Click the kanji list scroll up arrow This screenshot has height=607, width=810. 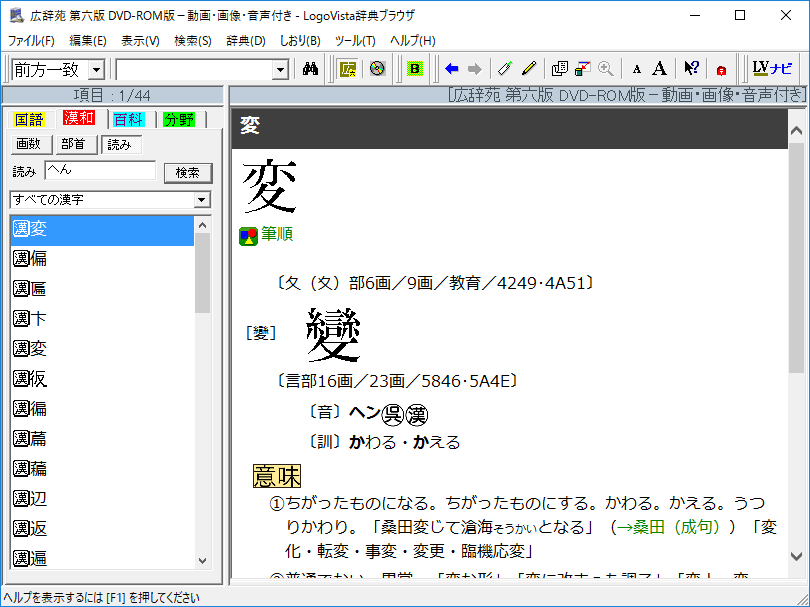coord(202,225)
